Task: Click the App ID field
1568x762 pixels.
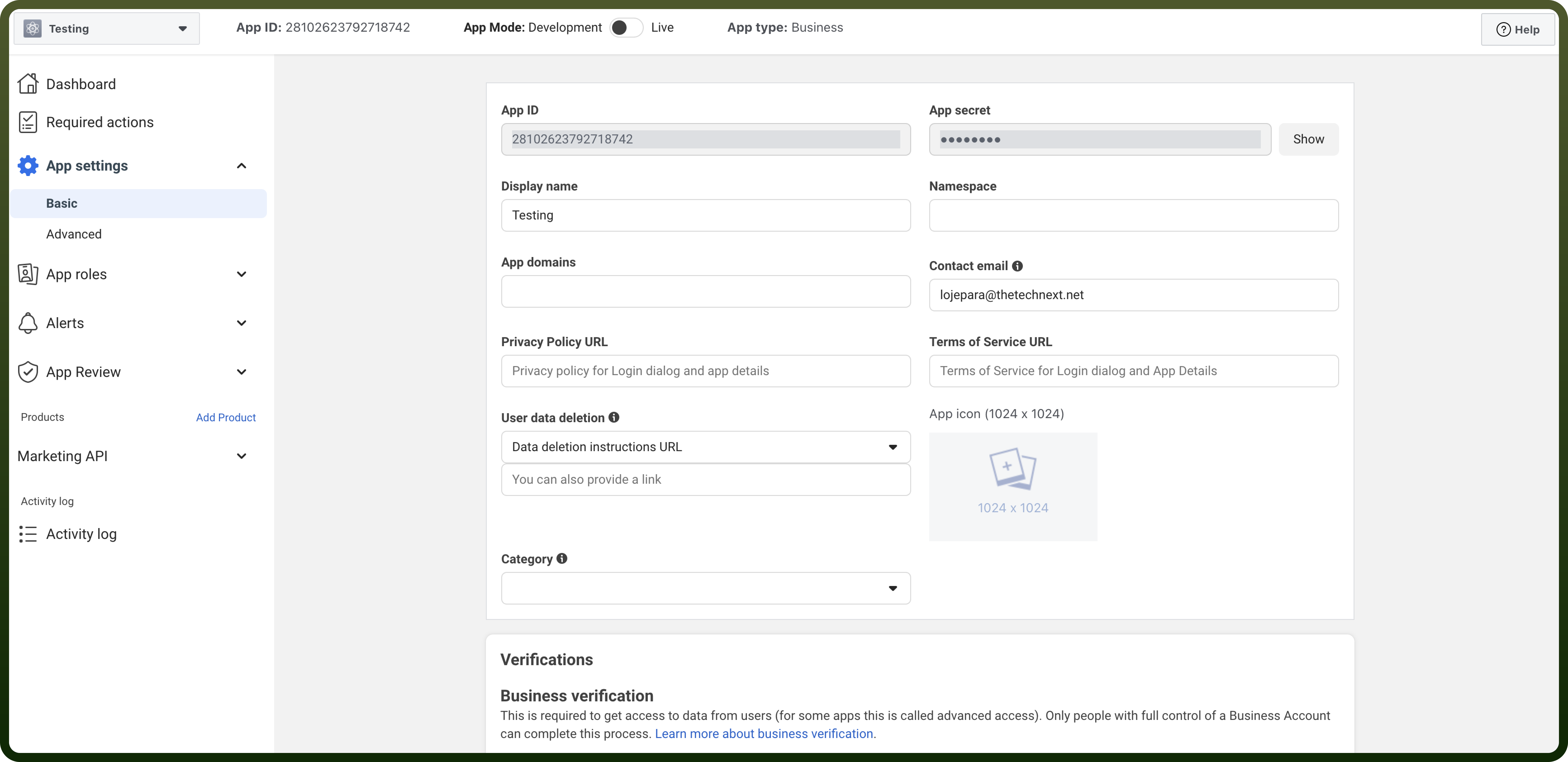Action: [x=706, y=139]
